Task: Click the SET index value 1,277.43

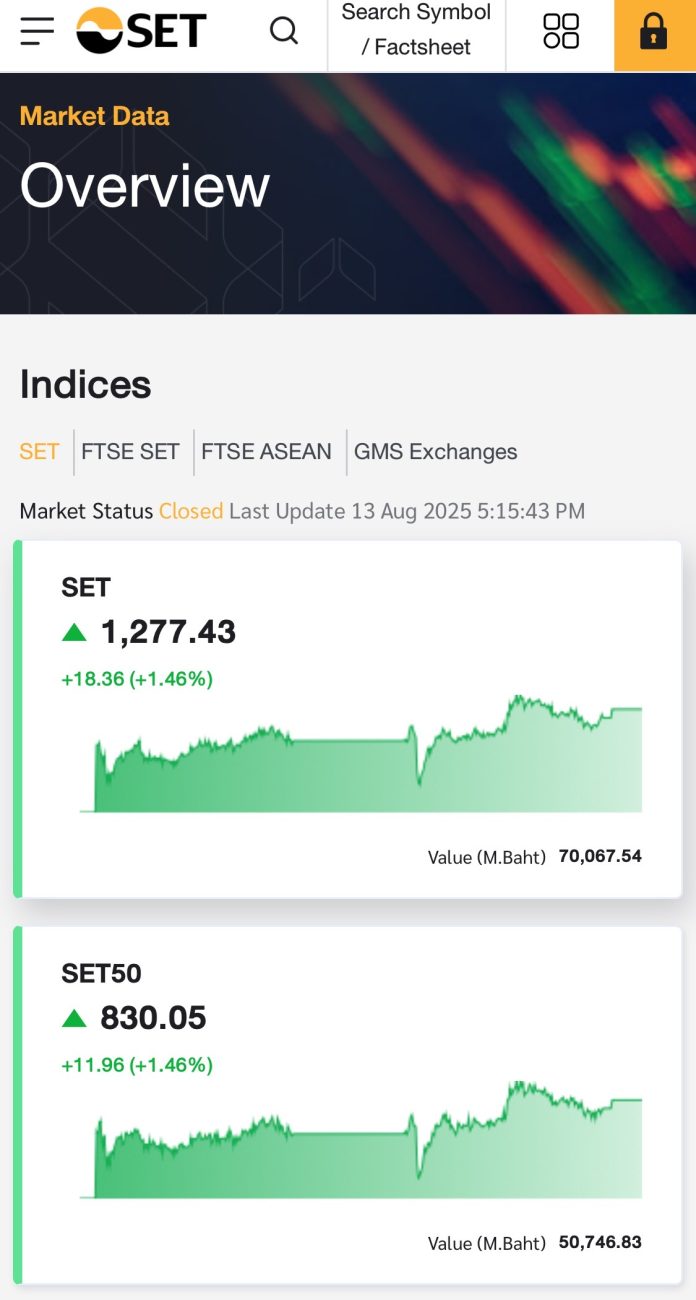Action: 168,632
